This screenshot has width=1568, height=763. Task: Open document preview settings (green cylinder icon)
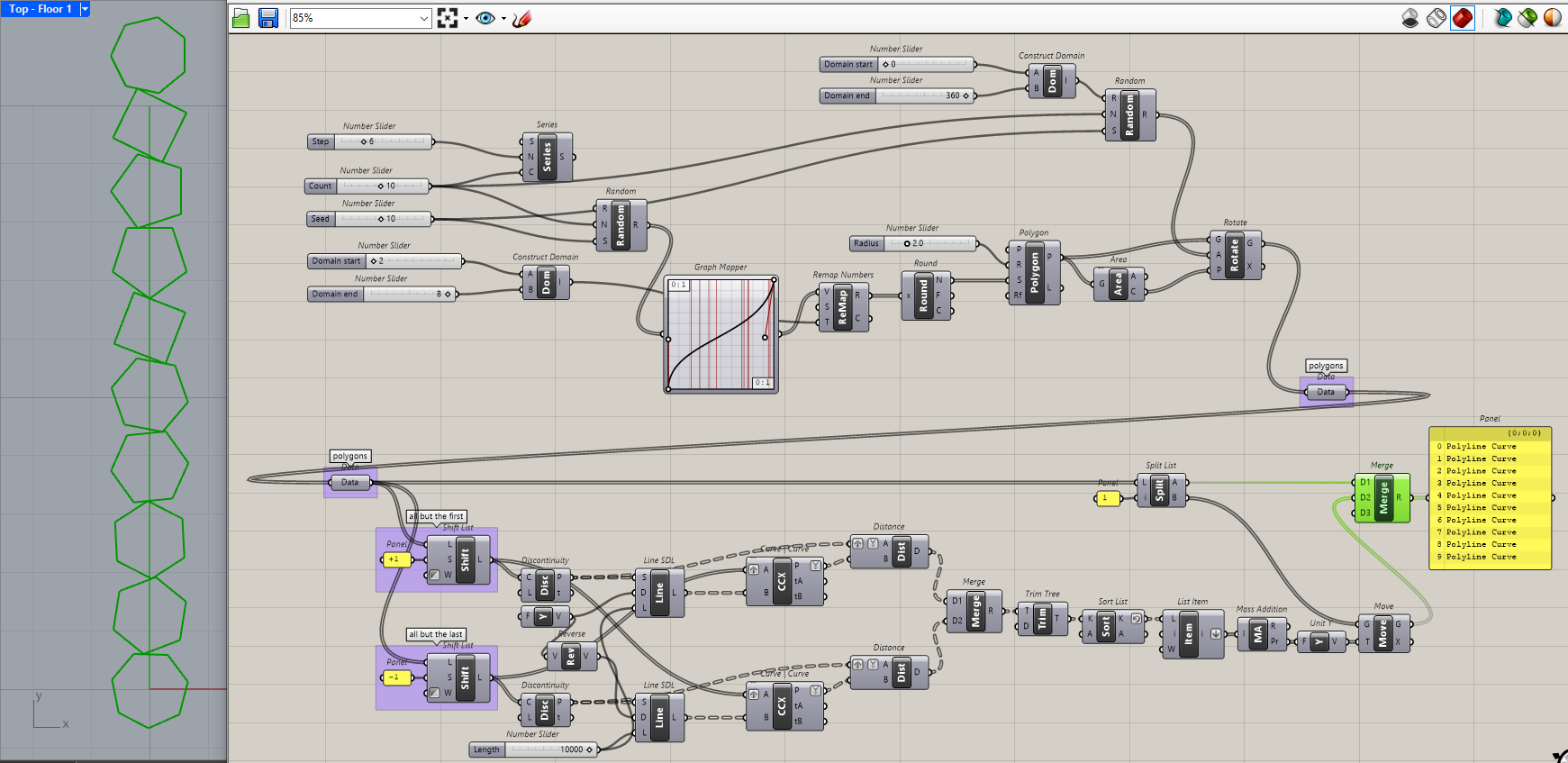pyautogui.click(x=1527, y=18)
